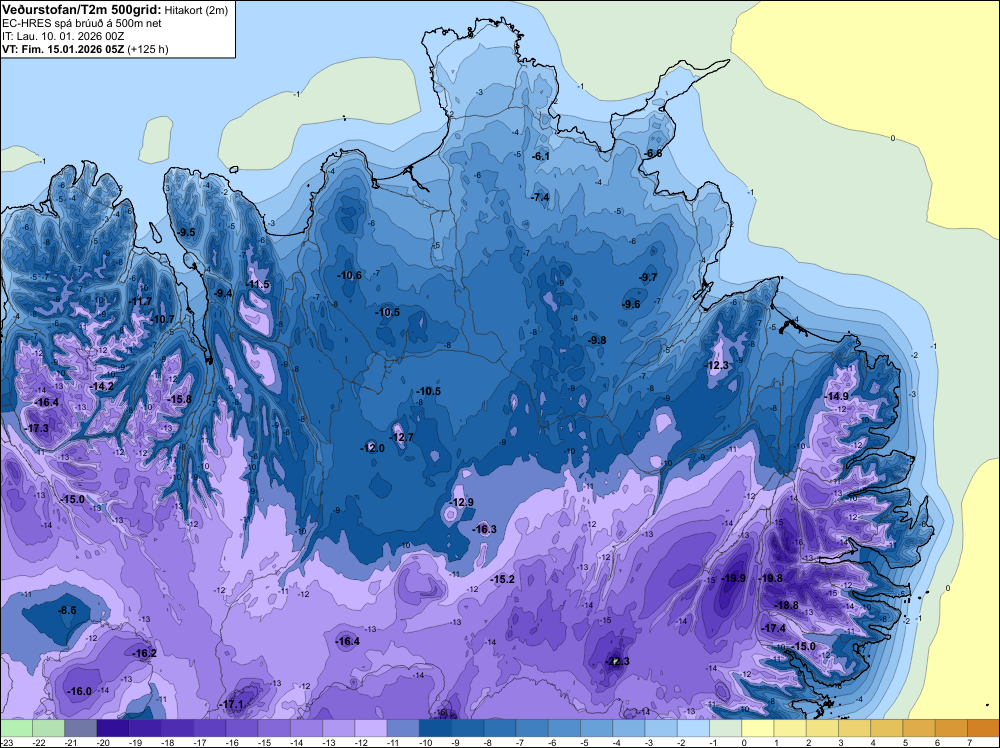Select the -9.5 temperature label
1000x748 pixels.
pyautogui.click(x=187, y=232)
